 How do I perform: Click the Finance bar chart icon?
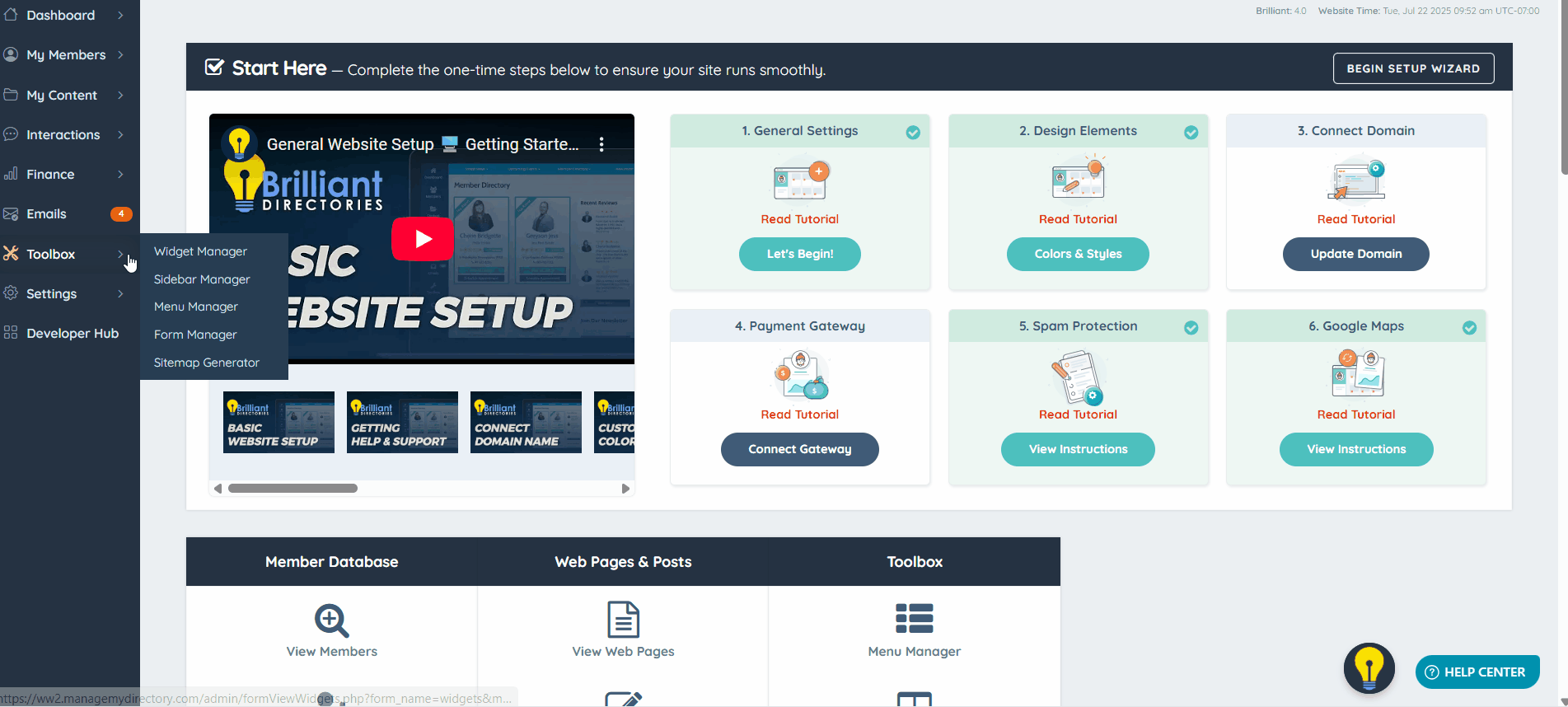(x=11, y=174)
